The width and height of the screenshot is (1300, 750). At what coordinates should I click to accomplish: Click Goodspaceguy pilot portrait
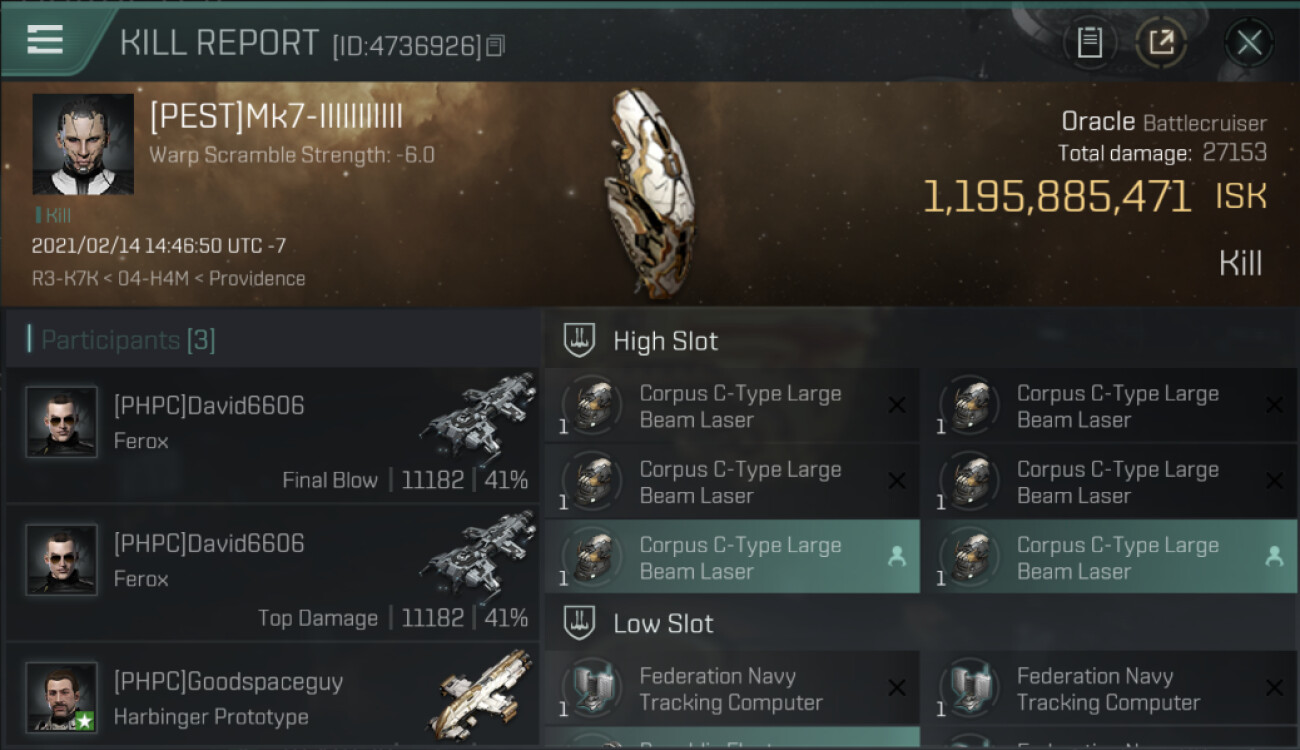61,697
